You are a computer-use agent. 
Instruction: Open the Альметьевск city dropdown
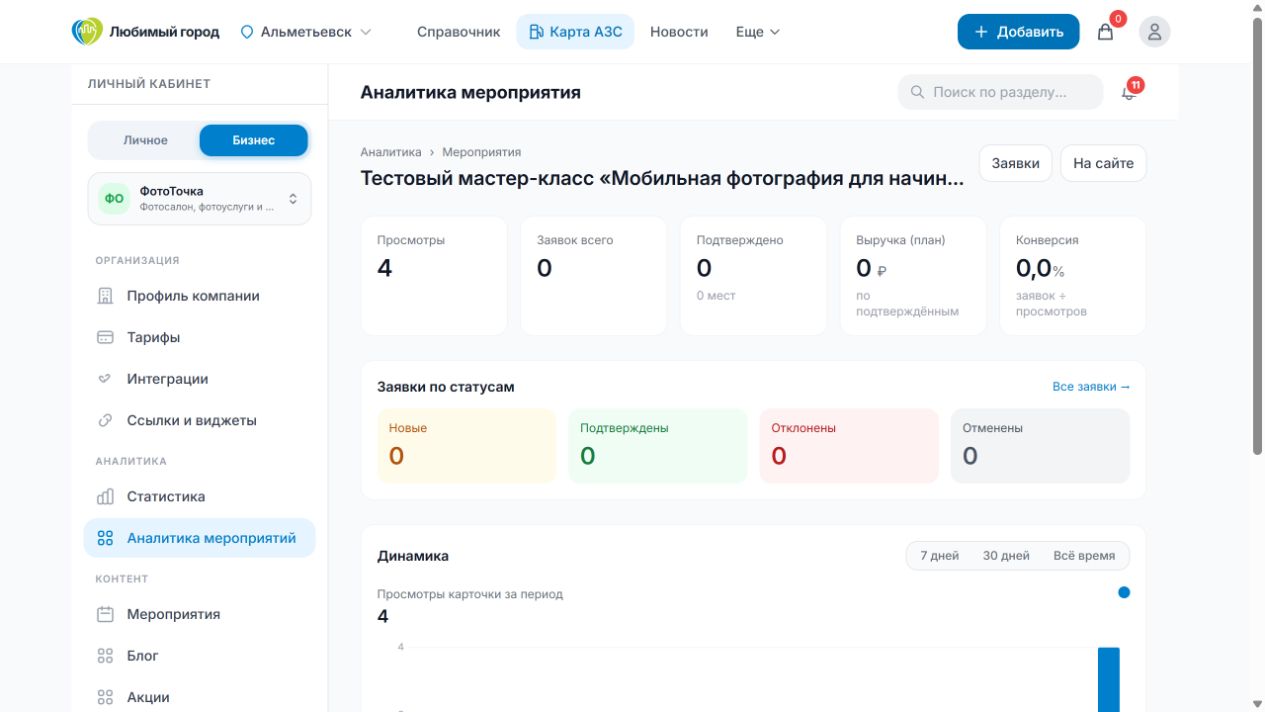click(x=306, y=32)
